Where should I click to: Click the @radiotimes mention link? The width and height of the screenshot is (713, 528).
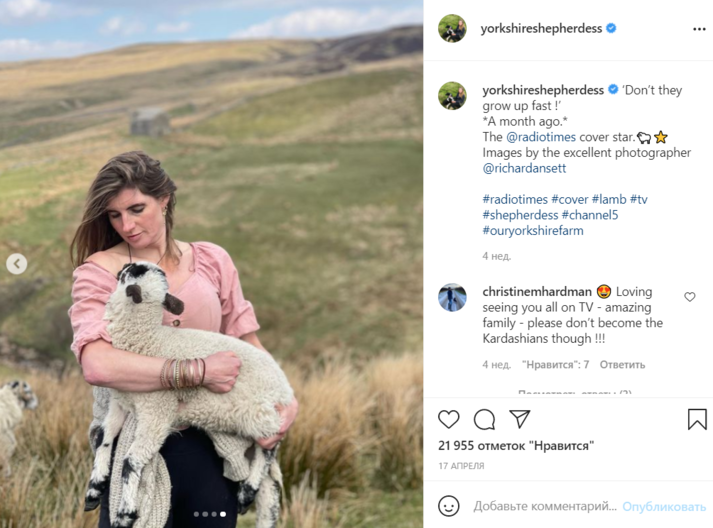point(541,137)
